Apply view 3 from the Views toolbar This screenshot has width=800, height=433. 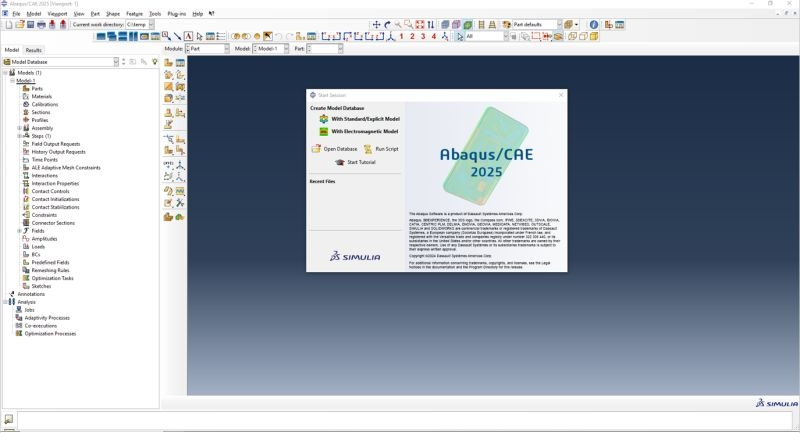423,36
